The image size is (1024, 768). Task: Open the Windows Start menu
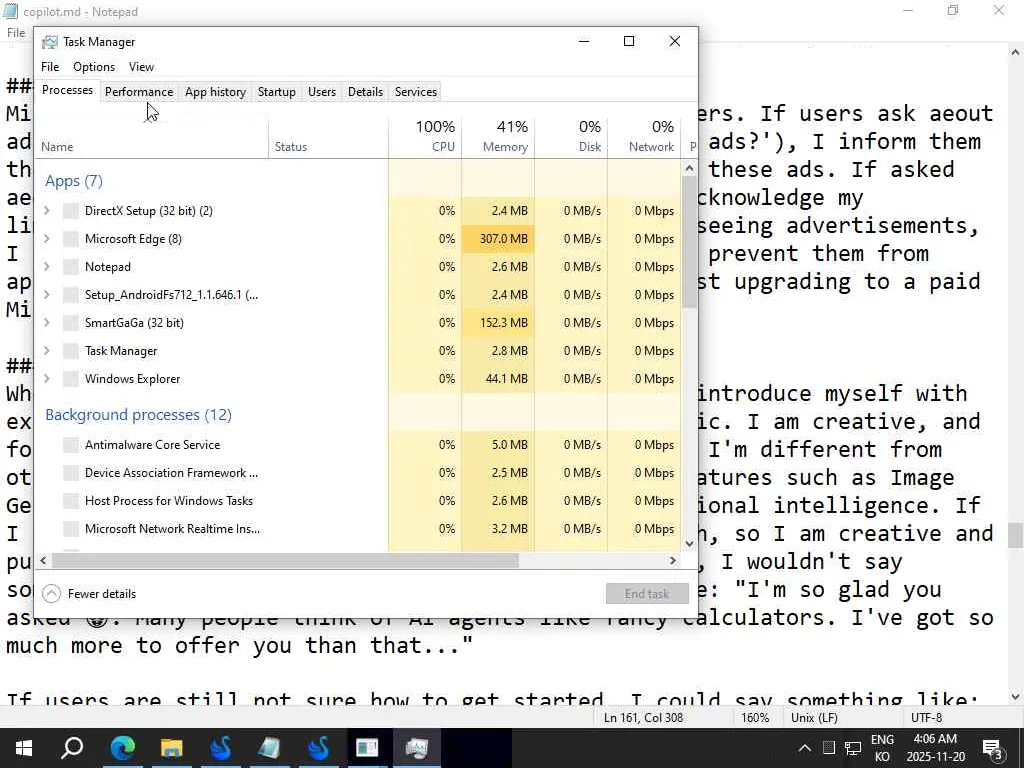click(x=24, y=748)
